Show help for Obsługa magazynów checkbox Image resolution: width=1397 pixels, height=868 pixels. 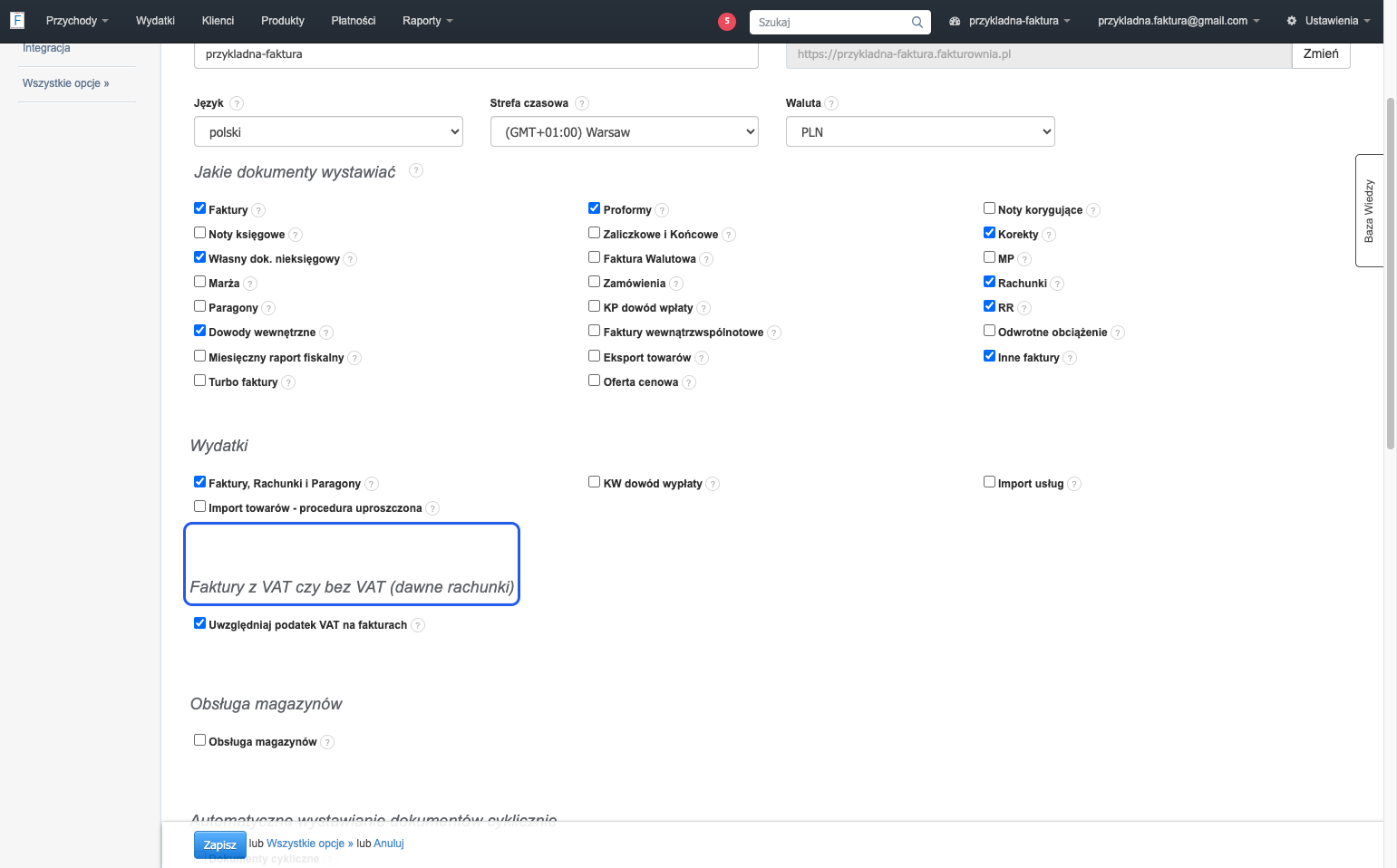327,742
